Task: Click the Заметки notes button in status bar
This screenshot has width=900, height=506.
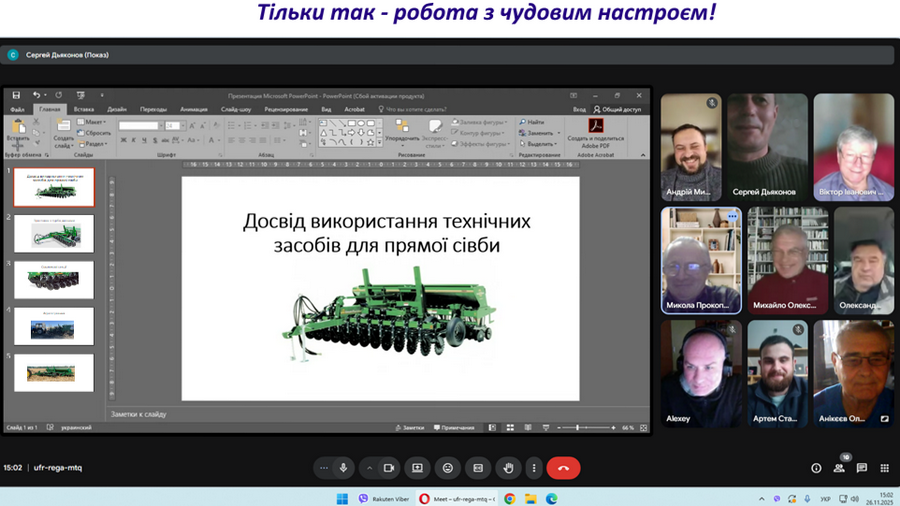Action: coord(411,427)
